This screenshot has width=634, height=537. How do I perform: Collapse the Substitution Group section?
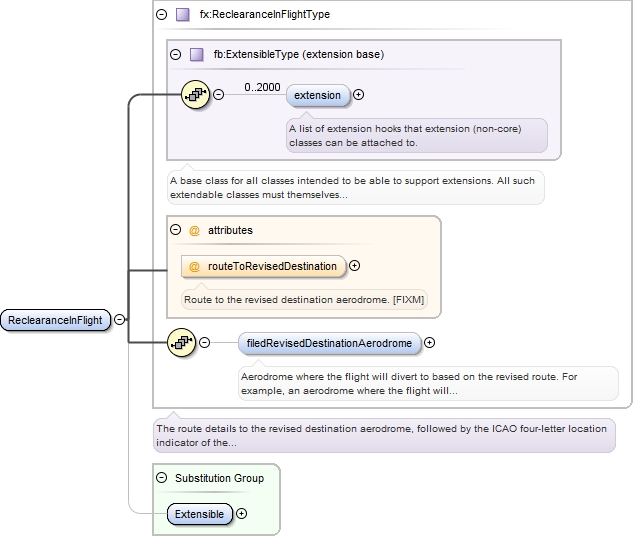162,478
